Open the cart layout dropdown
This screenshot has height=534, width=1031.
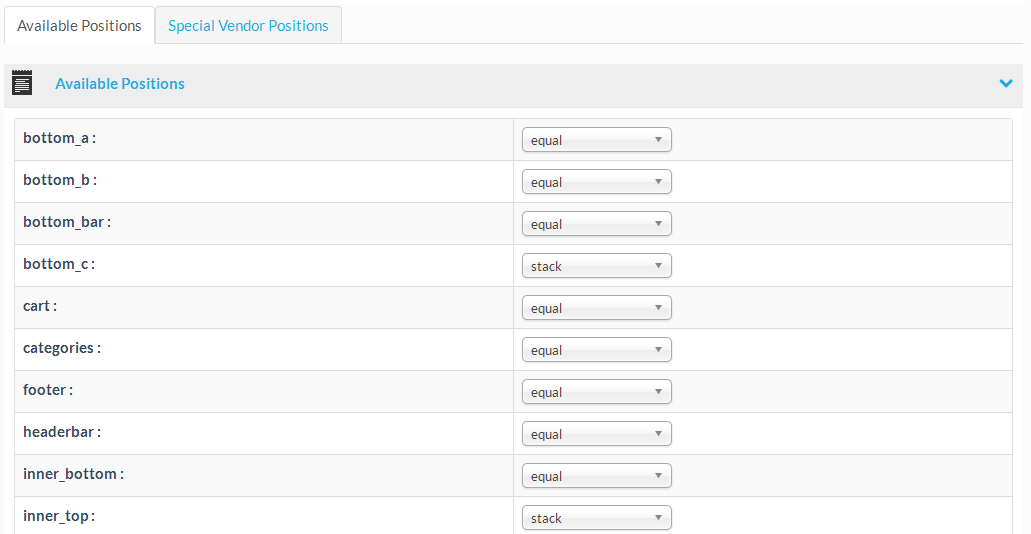[596, 308]
